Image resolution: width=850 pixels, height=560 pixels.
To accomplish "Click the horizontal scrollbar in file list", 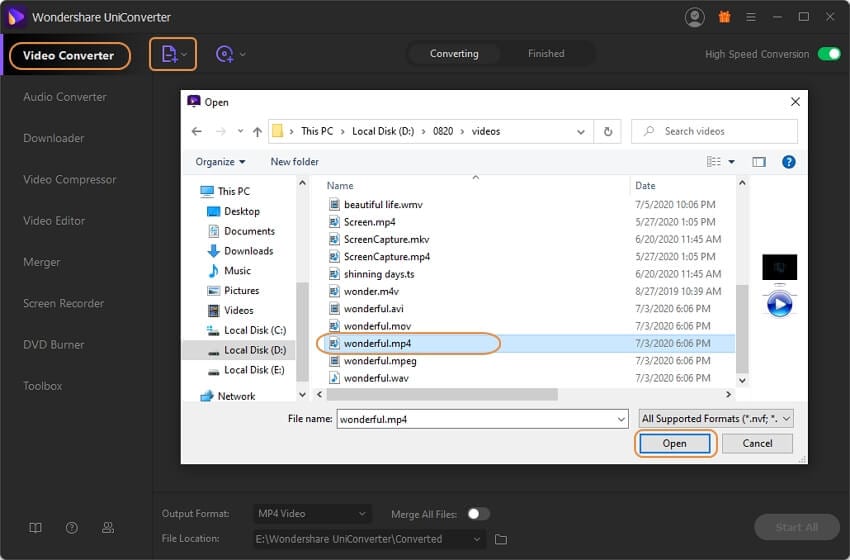I will point(442,394).
